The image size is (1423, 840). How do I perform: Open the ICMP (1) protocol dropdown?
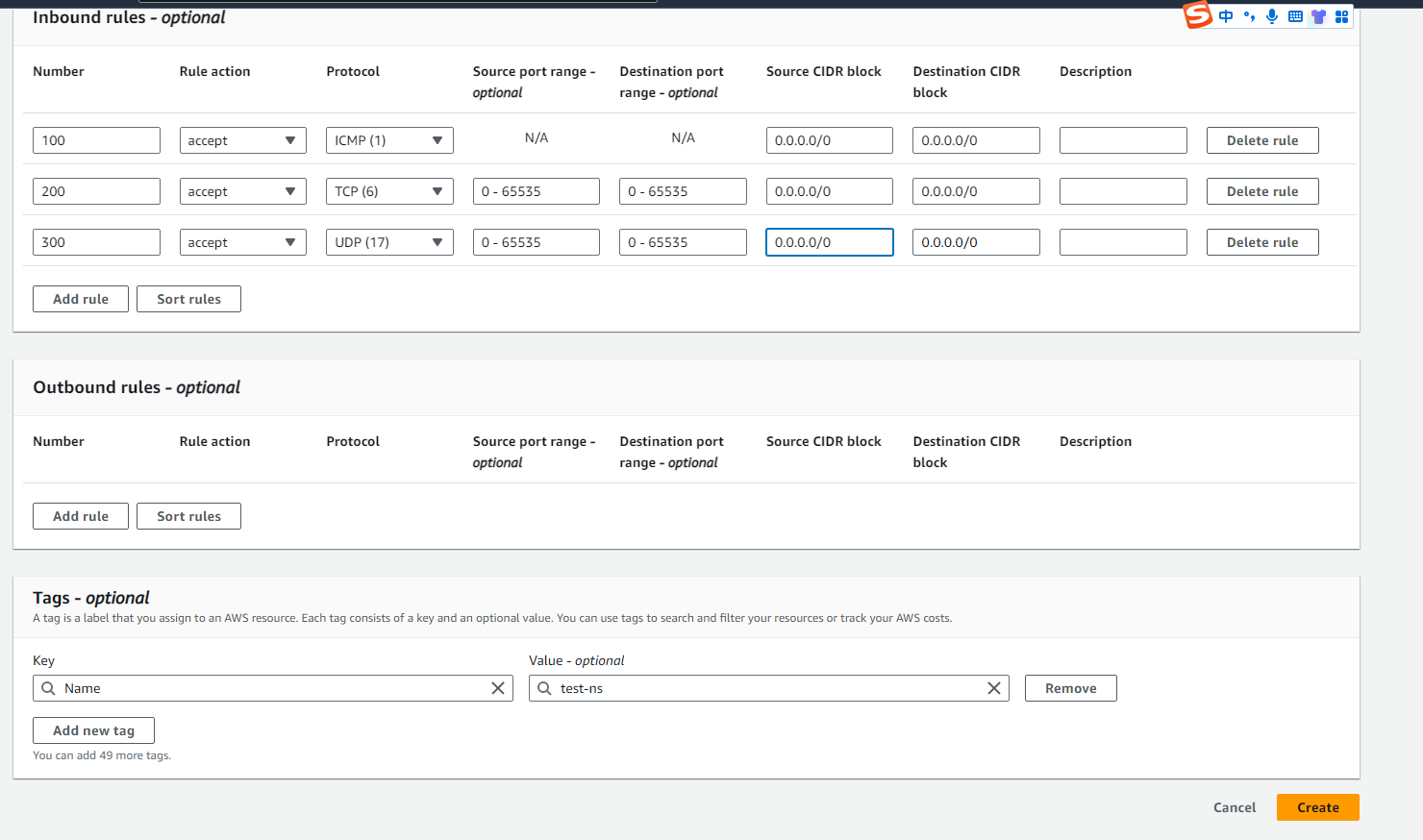389,140
